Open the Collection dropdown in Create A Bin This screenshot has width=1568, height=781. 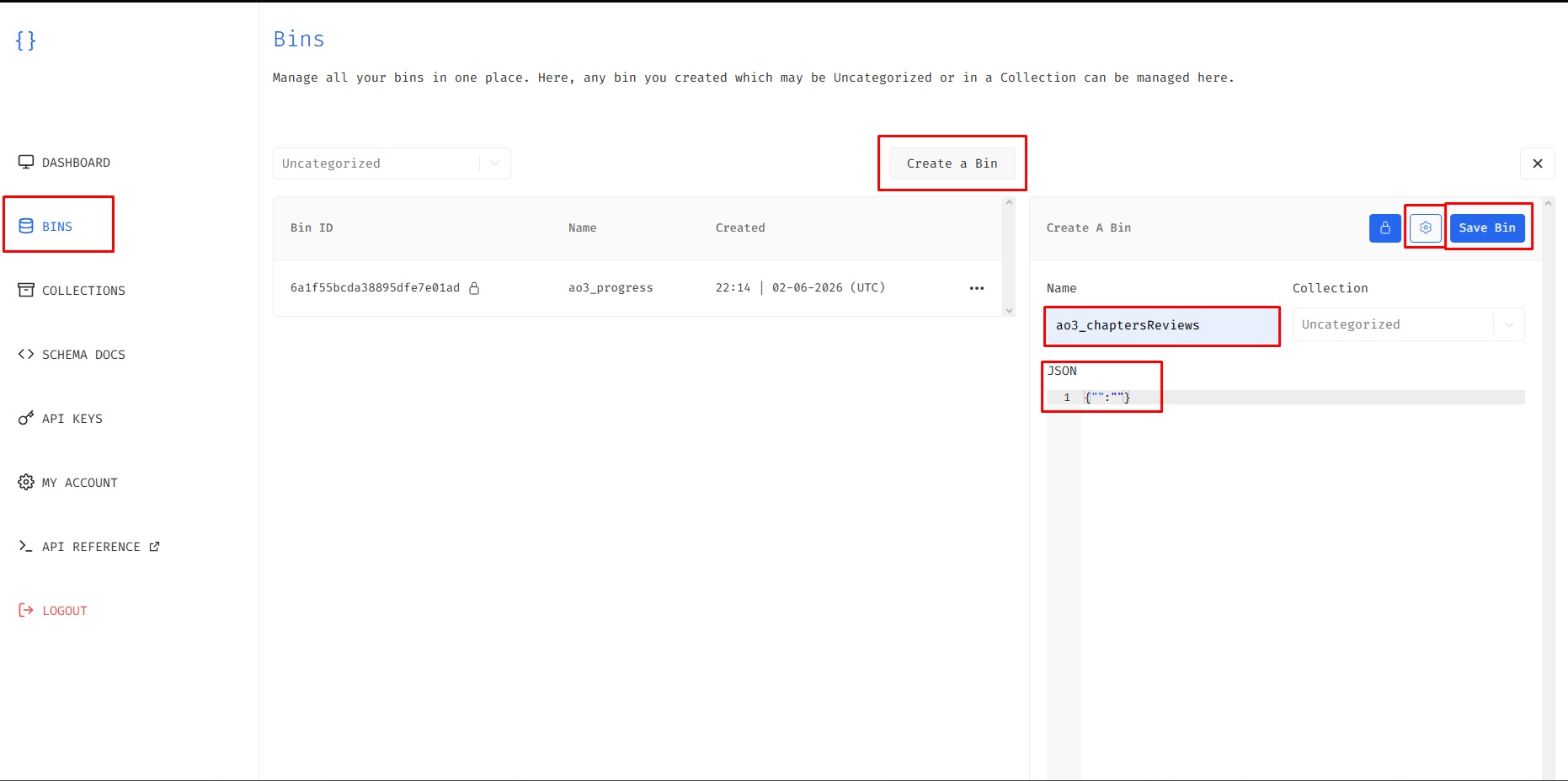pyautogui.click(x=1409, y=324)
